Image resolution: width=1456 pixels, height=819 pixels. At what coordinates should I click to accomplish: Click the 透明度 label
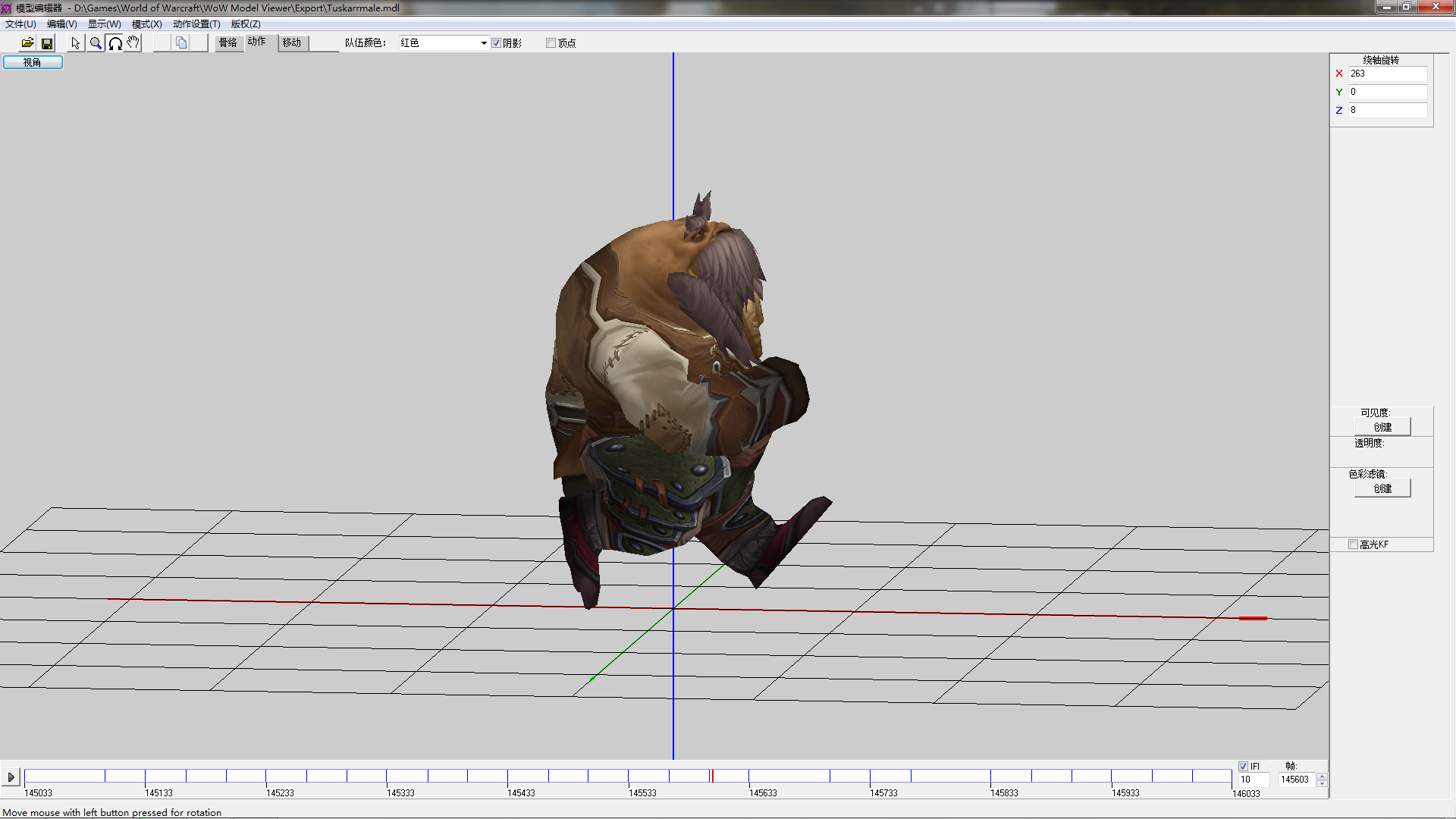pos(1370,444)
